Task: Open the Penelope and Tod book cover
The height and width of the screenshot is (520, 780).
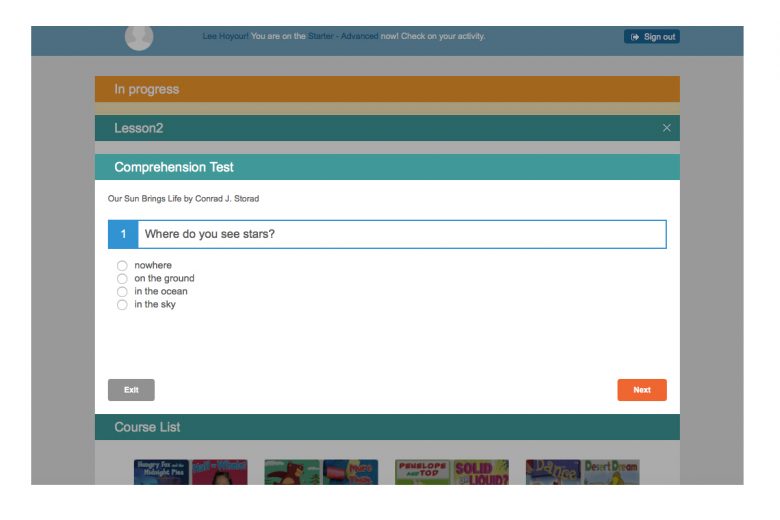Action: tap(423, 472)
